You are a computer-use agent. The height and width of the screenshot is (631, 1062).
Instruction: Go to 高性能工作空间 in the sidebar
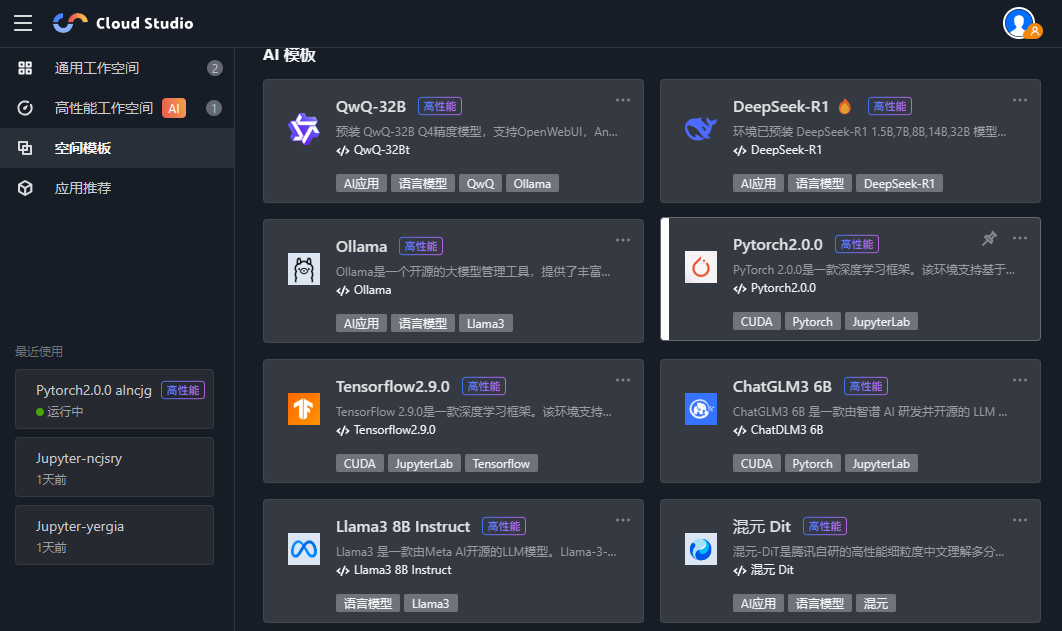(x=117, y=108)
